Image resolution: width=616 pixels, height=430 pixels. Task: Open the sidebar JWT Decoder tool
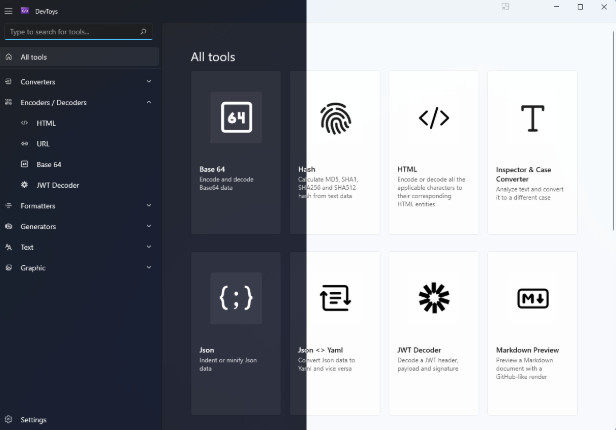point(80,185)
